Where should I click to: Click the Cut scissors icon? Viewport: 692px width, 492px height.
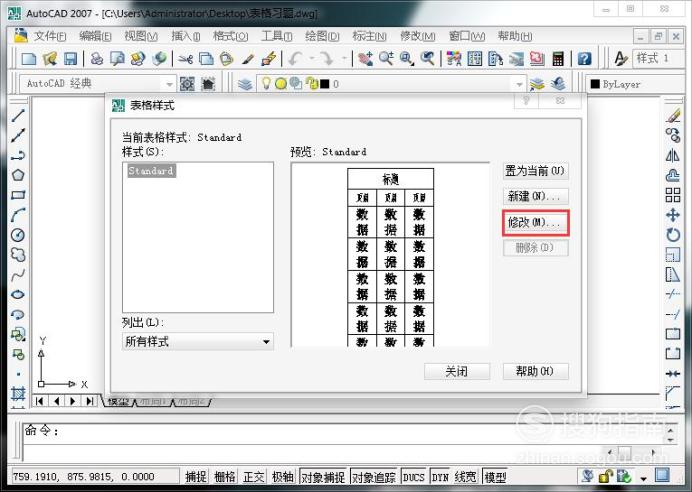pos(186,58)
